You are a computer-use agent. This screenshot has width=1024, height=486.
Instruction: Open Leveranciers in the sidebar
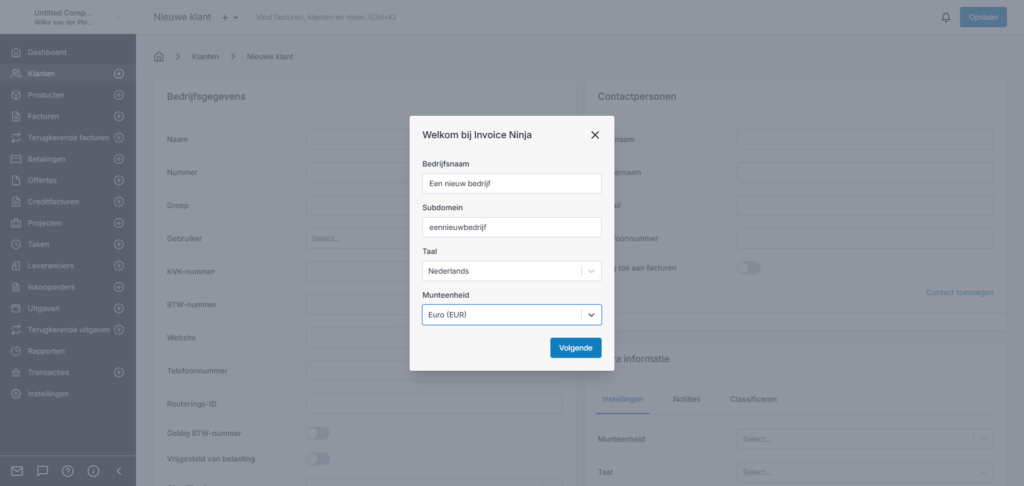[50, 266]
